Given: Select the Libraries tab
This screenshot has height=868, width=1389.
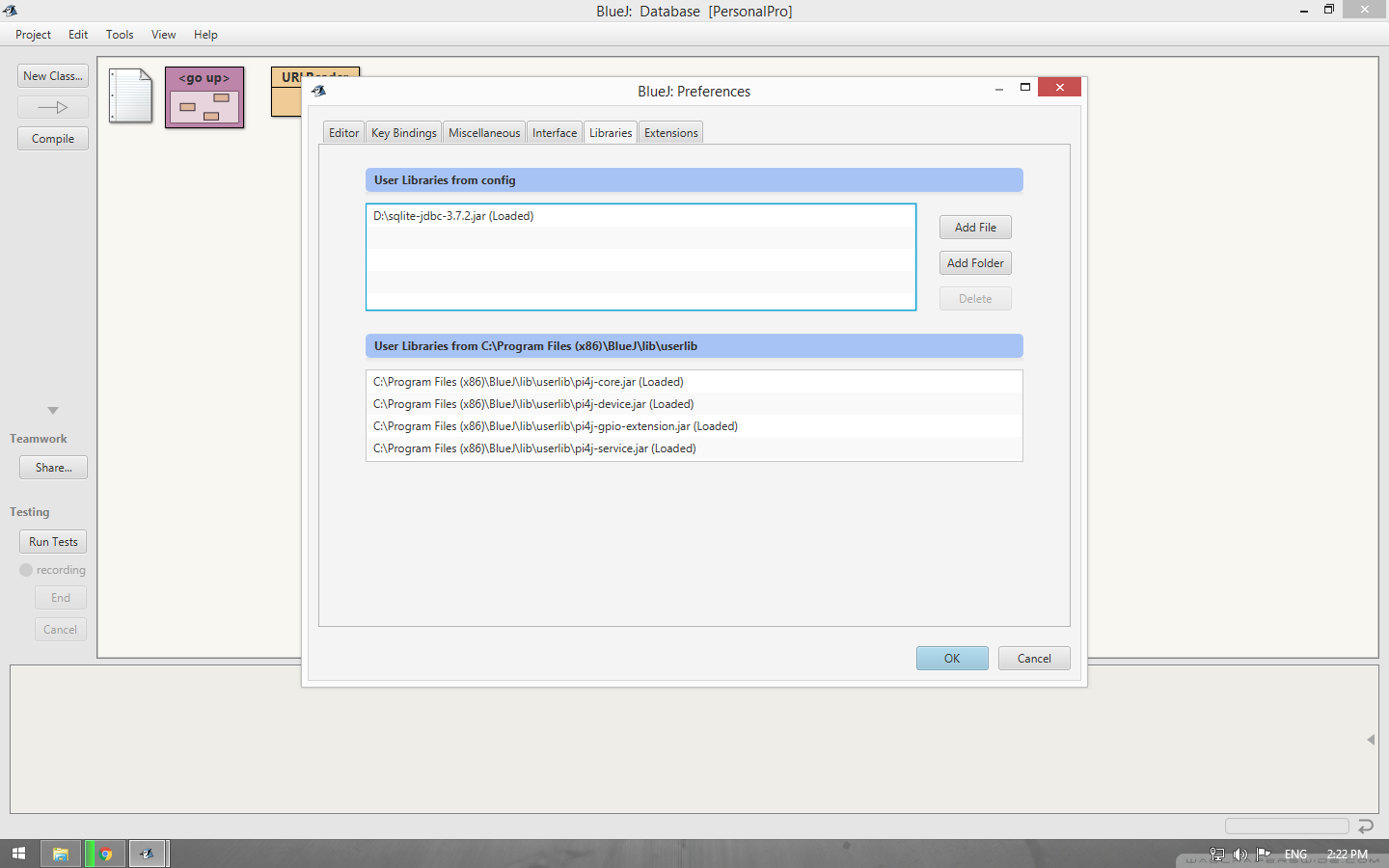Looking at the screenshot, I should [x=611, y=133].
